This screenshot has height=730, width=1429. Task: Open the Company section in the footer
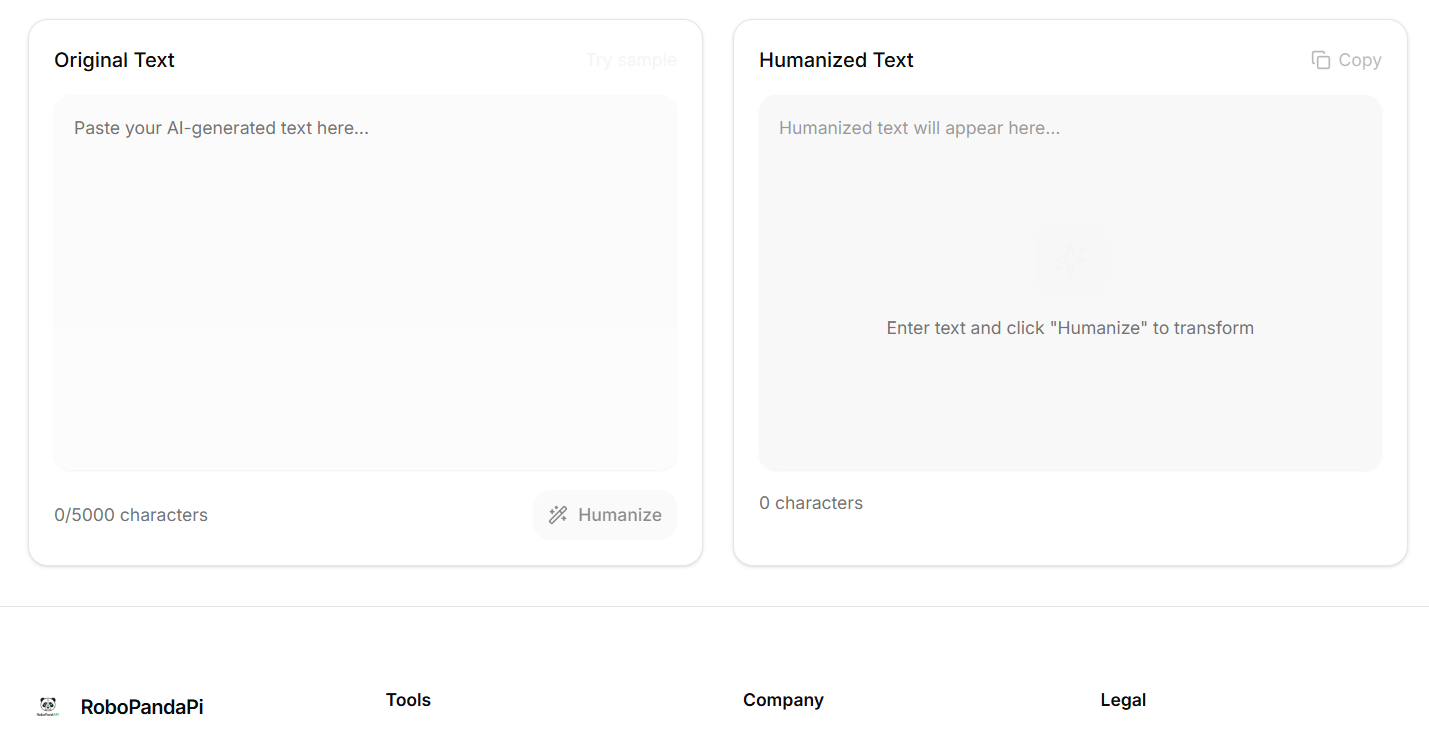pyautogui.click(x=783, y=700)
